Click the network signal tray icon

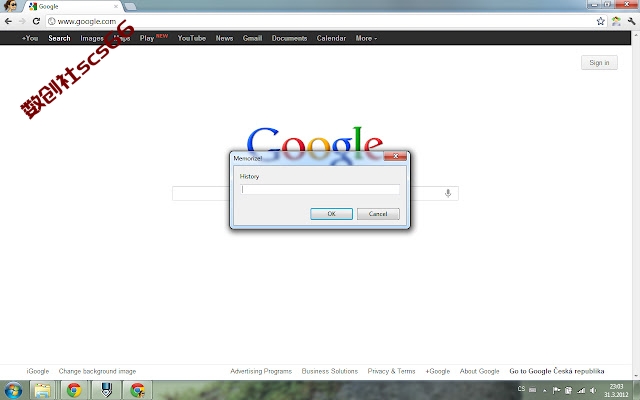[581, 391]
